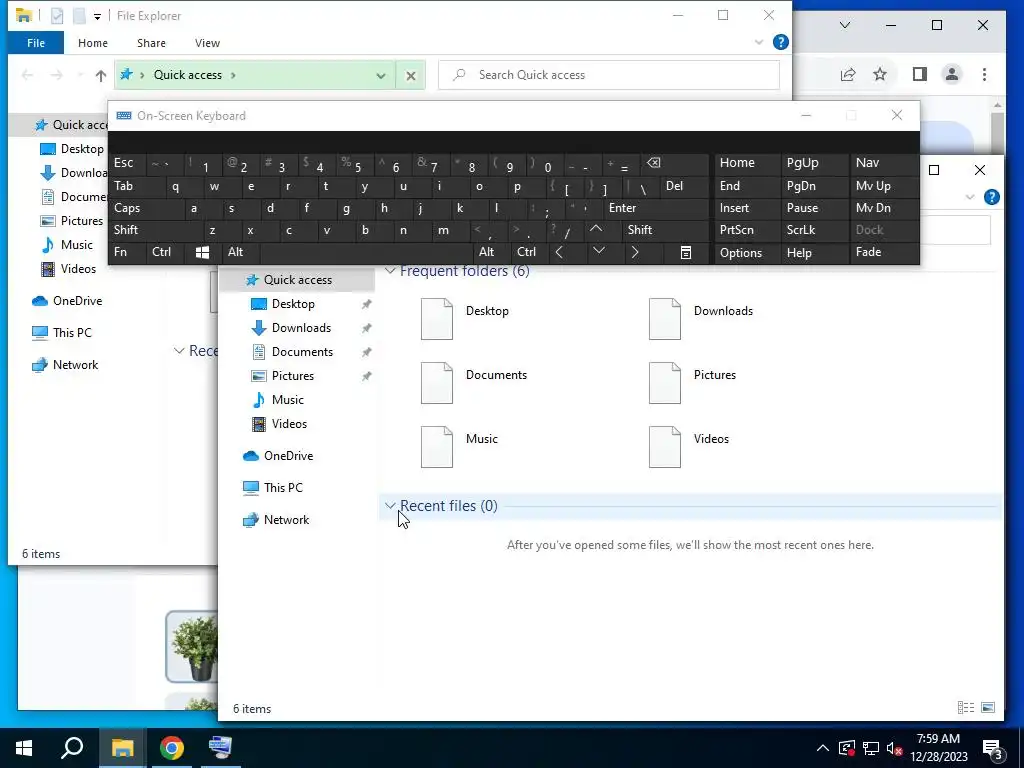This screenshot has height=768, width=1024.
Task: Click the File Explorer help question icon
Action: tap(780, 42)
